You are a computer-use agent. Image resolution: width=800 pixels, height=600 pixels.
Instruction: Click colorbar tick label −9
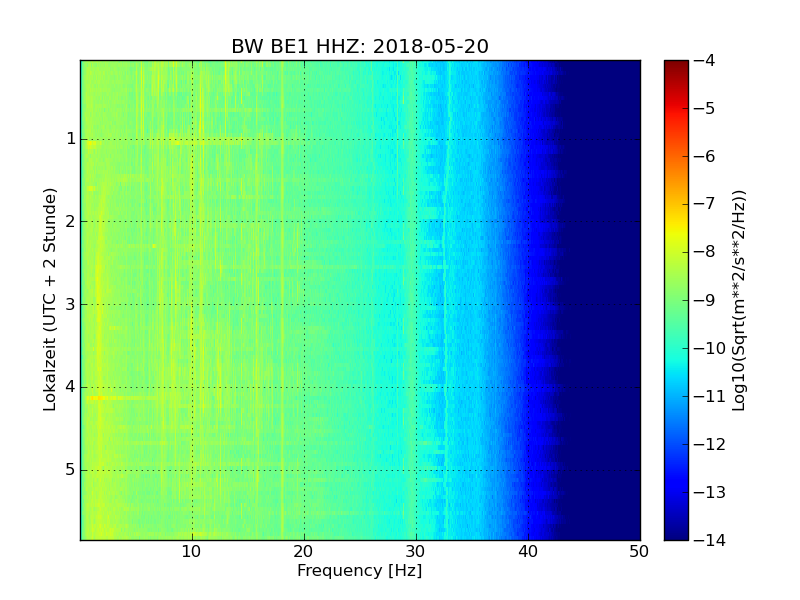tap(705, 300)
